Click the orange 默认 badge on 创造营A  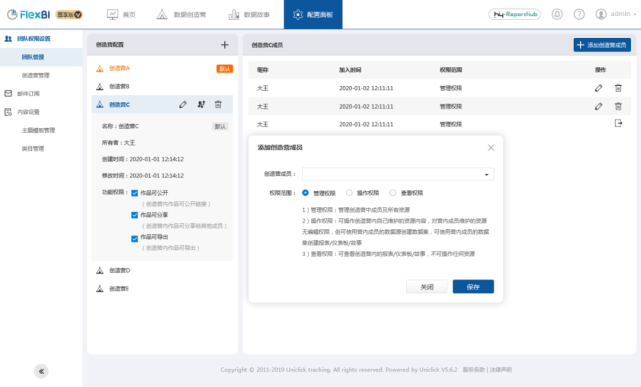[224, 69]
